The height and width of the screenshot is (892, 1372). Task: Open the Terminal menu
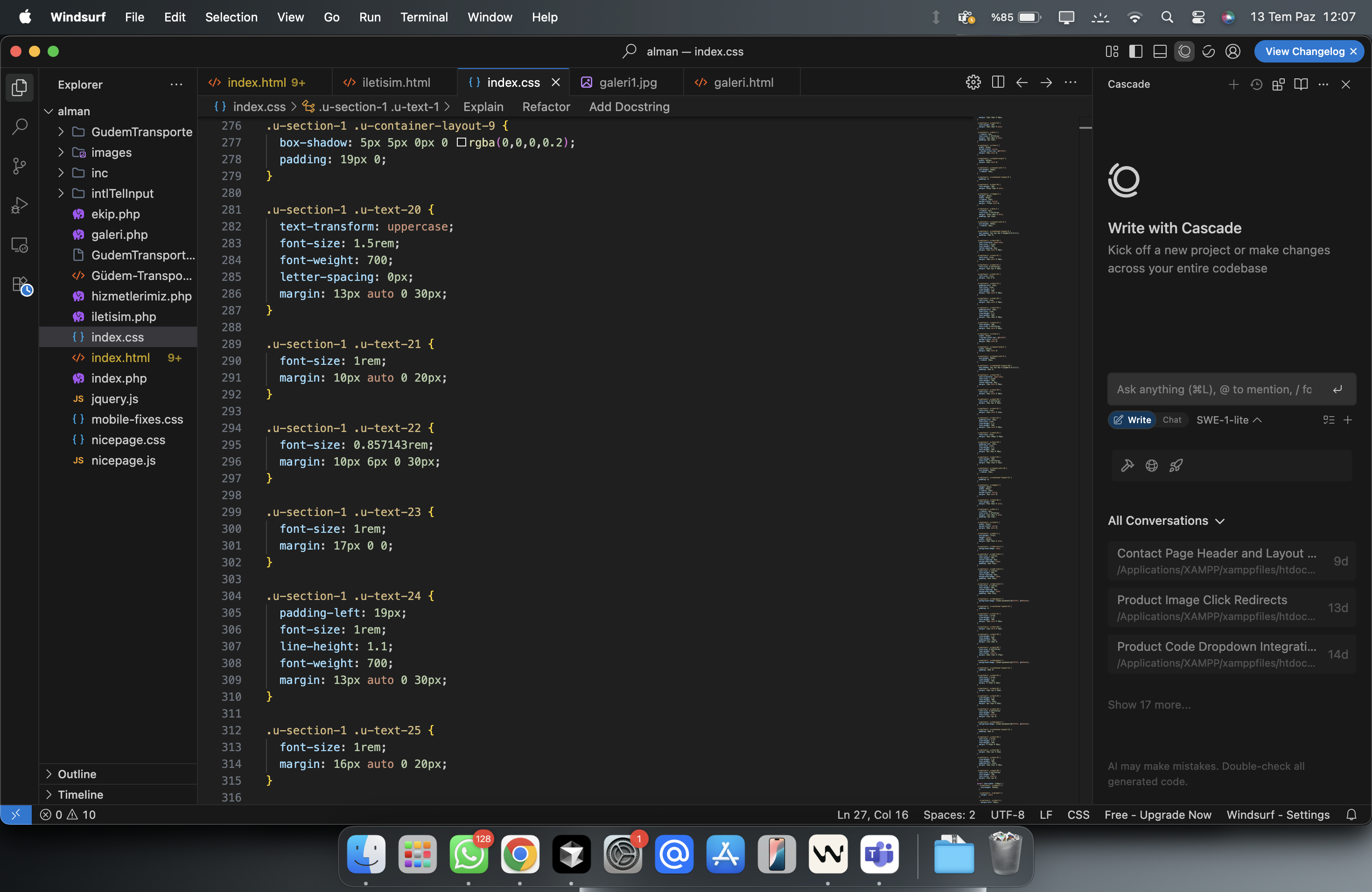(x=424, y=17)
